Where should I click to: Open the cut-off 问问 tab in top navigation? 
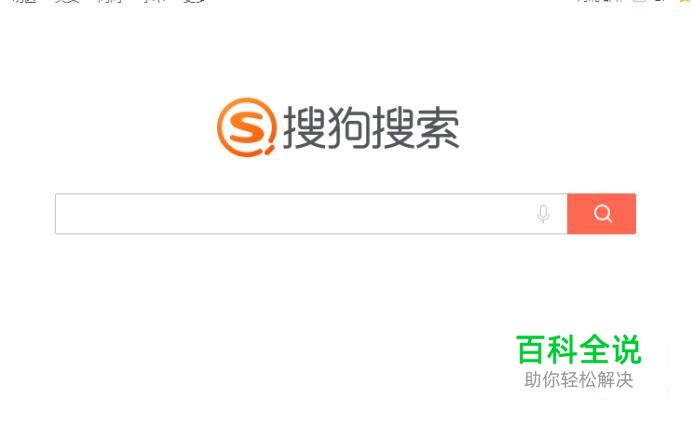[110, 1]
